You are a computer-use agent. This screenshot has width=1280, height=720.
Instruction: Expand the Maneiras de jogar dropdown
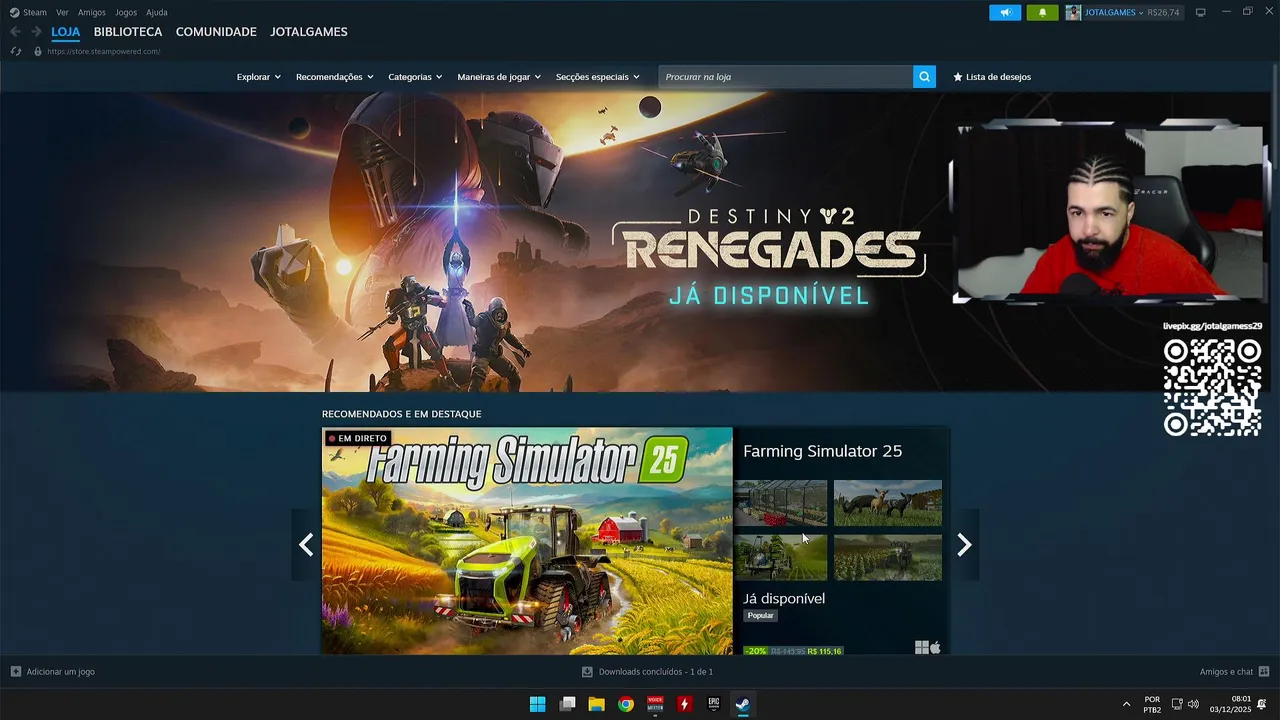499,77
